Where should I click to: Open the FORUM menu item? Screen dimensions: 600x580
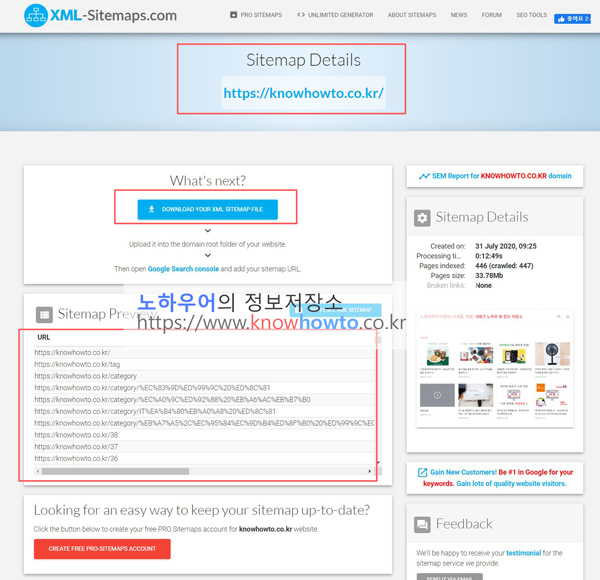(x=492, y=15)
